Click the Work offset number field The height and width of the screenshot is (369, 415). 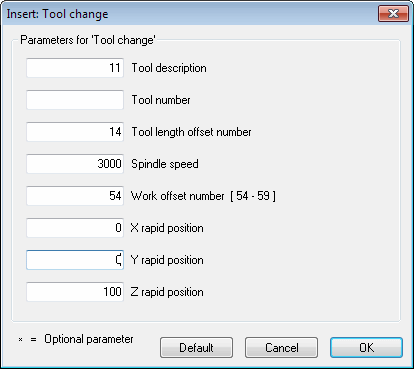tap(75, 196)
